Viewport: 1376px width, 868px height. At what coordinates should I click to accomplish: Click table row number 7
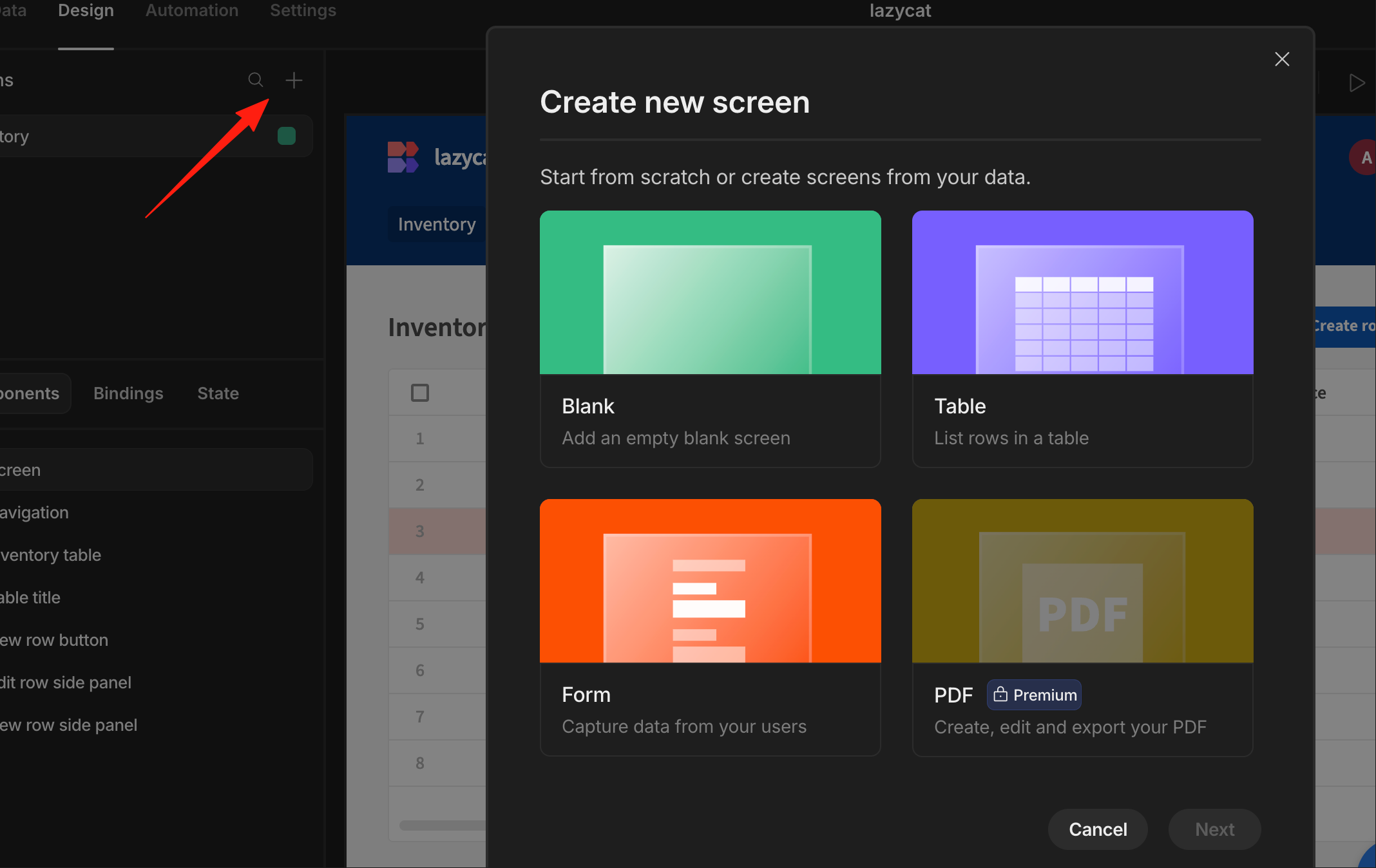pos(420,717)
